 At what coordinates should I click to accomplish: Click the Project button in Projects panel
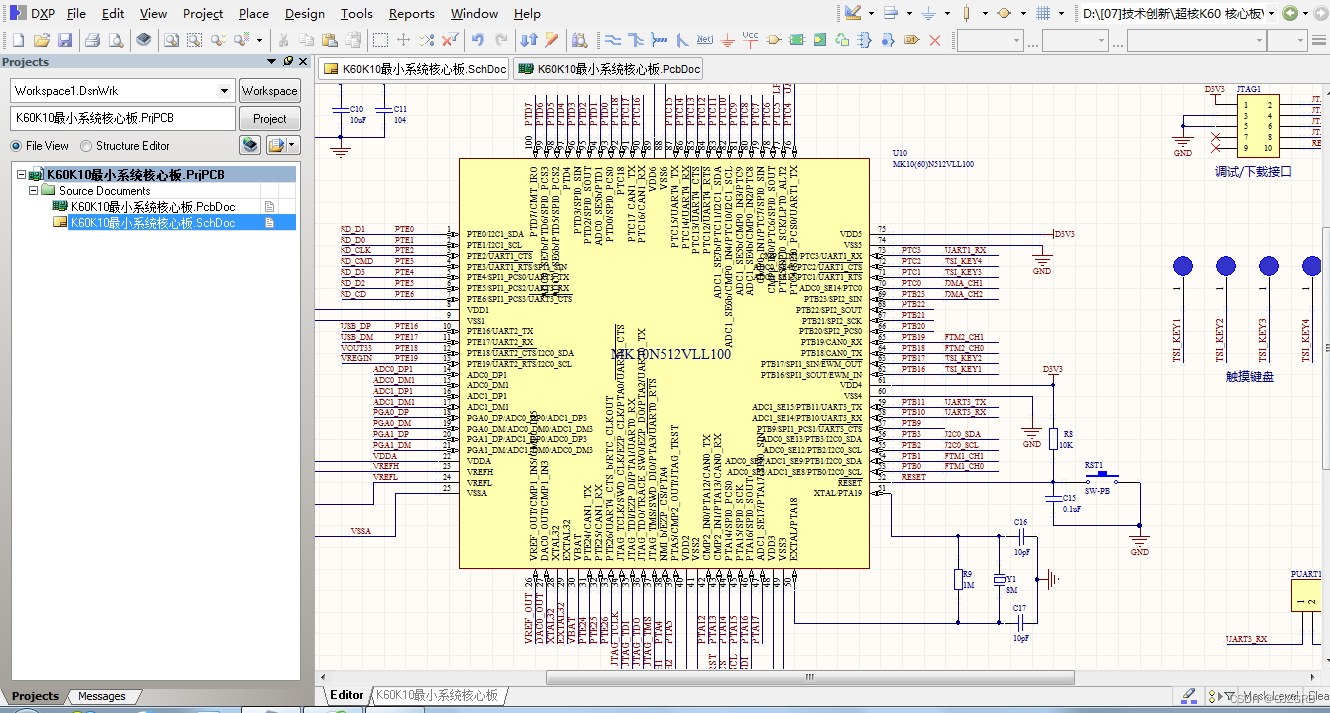click(269, 117)
